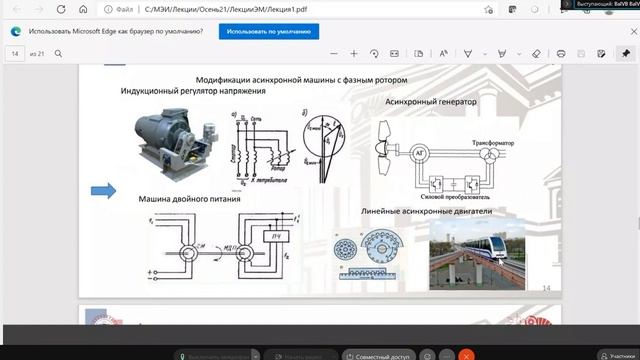Click heading 'Асинхронный генератор'

(x=431, y=102)
